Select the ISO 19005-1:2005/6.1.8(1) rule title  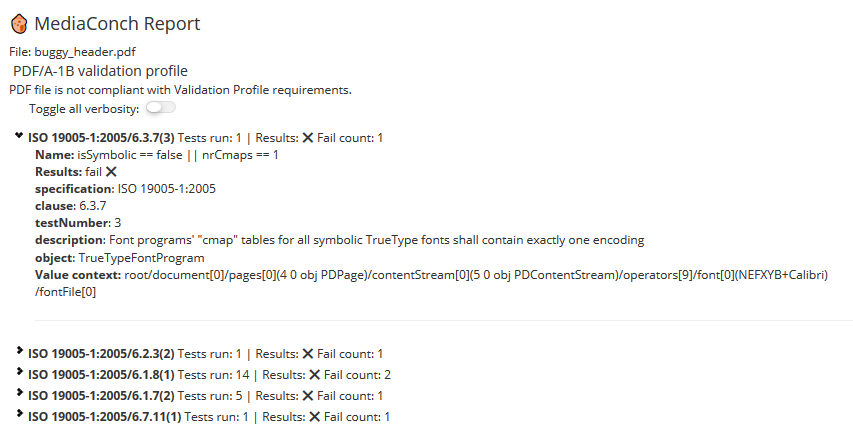(x=101, y=375)
